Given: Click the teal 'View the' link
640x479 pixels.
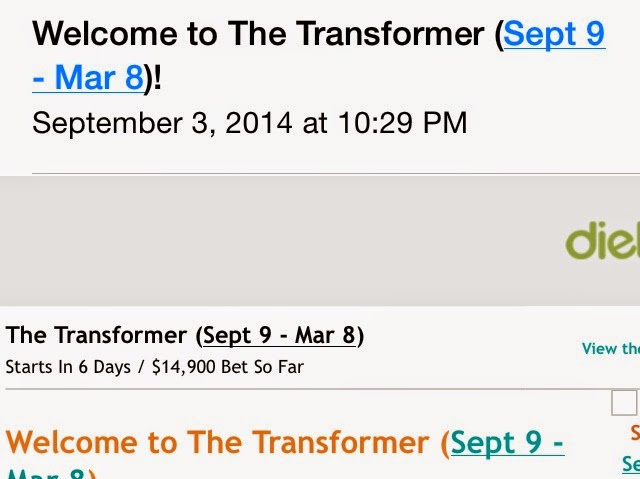Looking at the screenshot, I should click(x=611, y=349).
